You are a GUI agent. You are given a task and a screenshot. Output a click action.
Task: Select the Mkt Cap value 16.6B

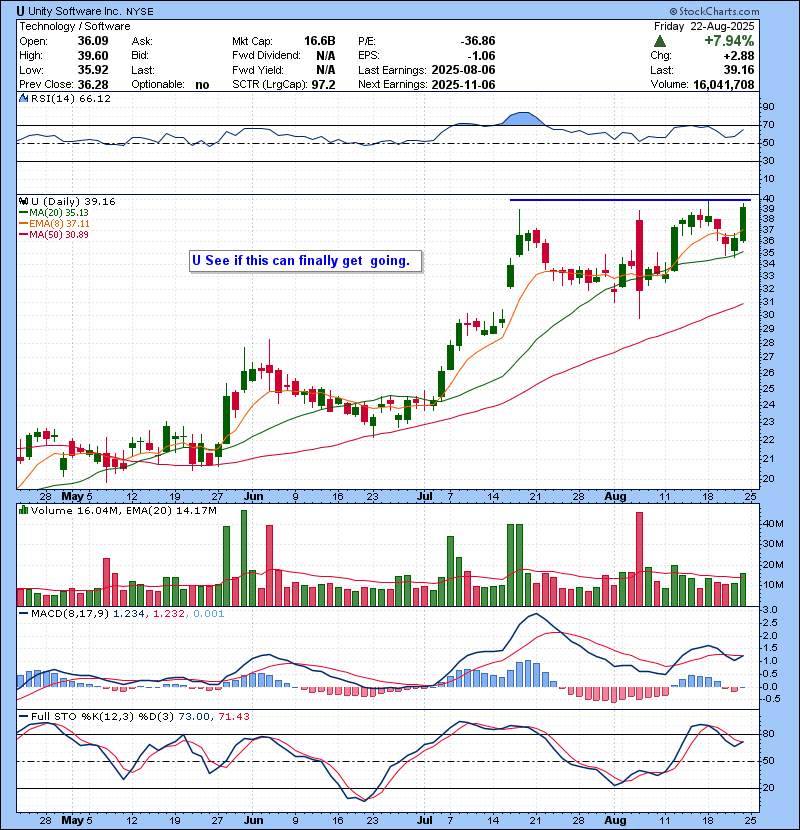coord(320,41)
